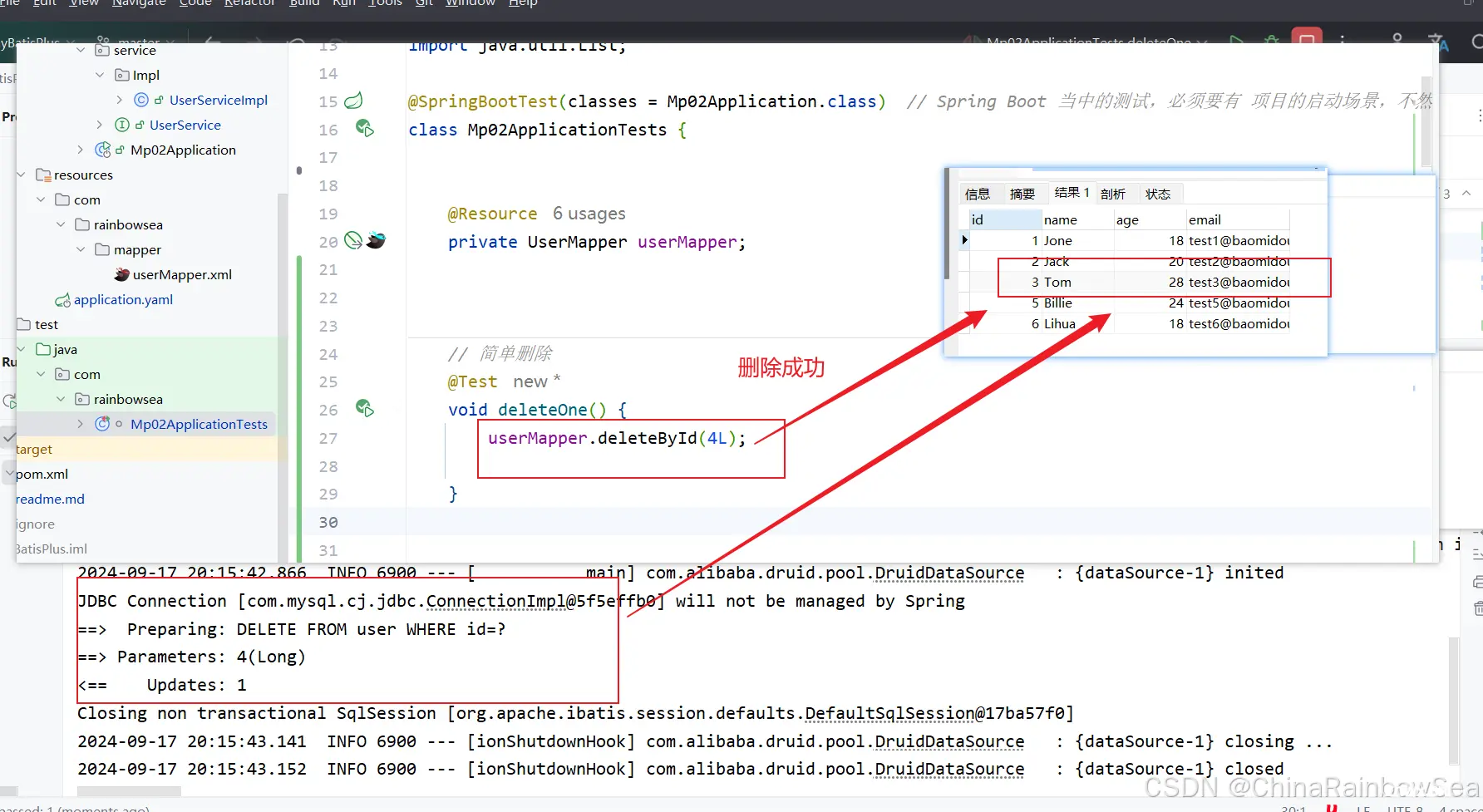Click the run gutter icon beside deleteOne on line 26
Screen dimensions: 1483x812
pos(364,408)
